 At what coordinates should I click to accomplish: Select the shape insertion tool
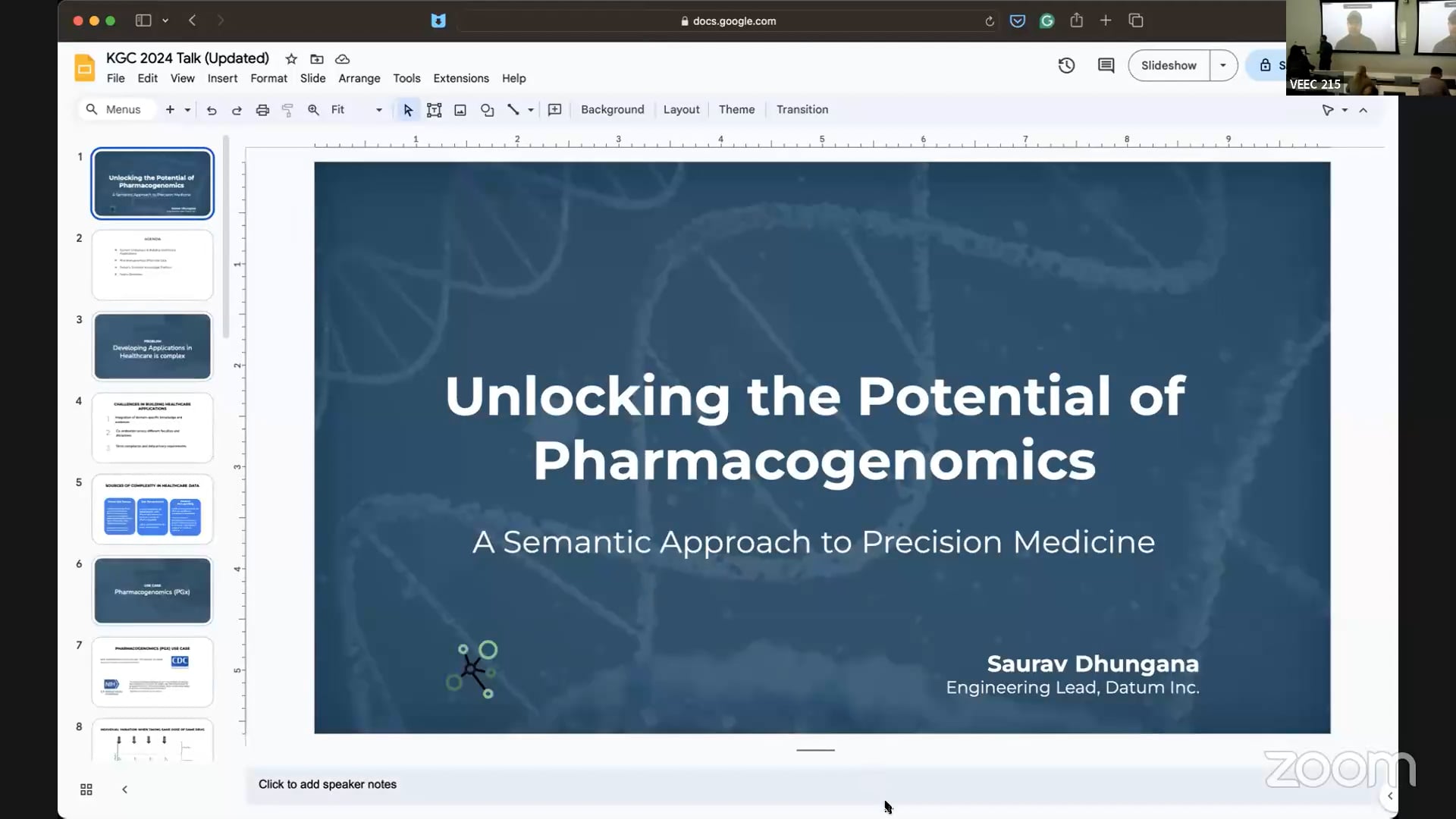(487, 109)
